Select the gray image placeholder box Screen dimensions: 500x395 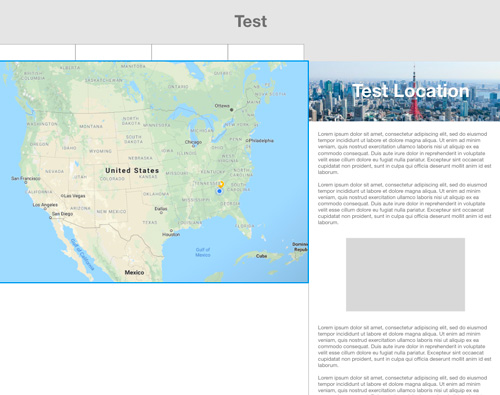405,275
